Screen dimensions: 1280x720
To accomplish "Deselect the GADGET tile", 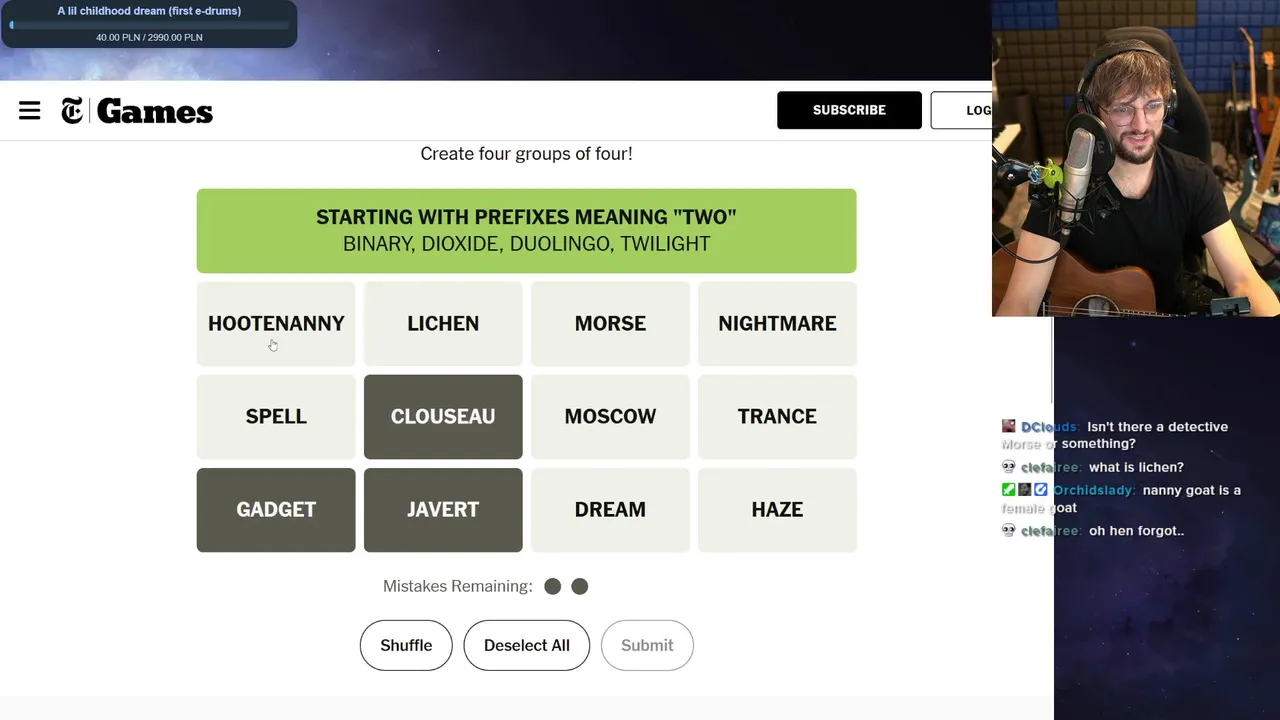I will point(276,510).
